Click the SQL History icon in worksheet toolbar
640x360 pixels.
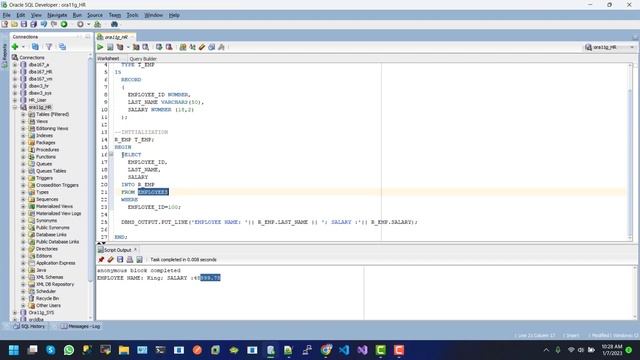212,47
